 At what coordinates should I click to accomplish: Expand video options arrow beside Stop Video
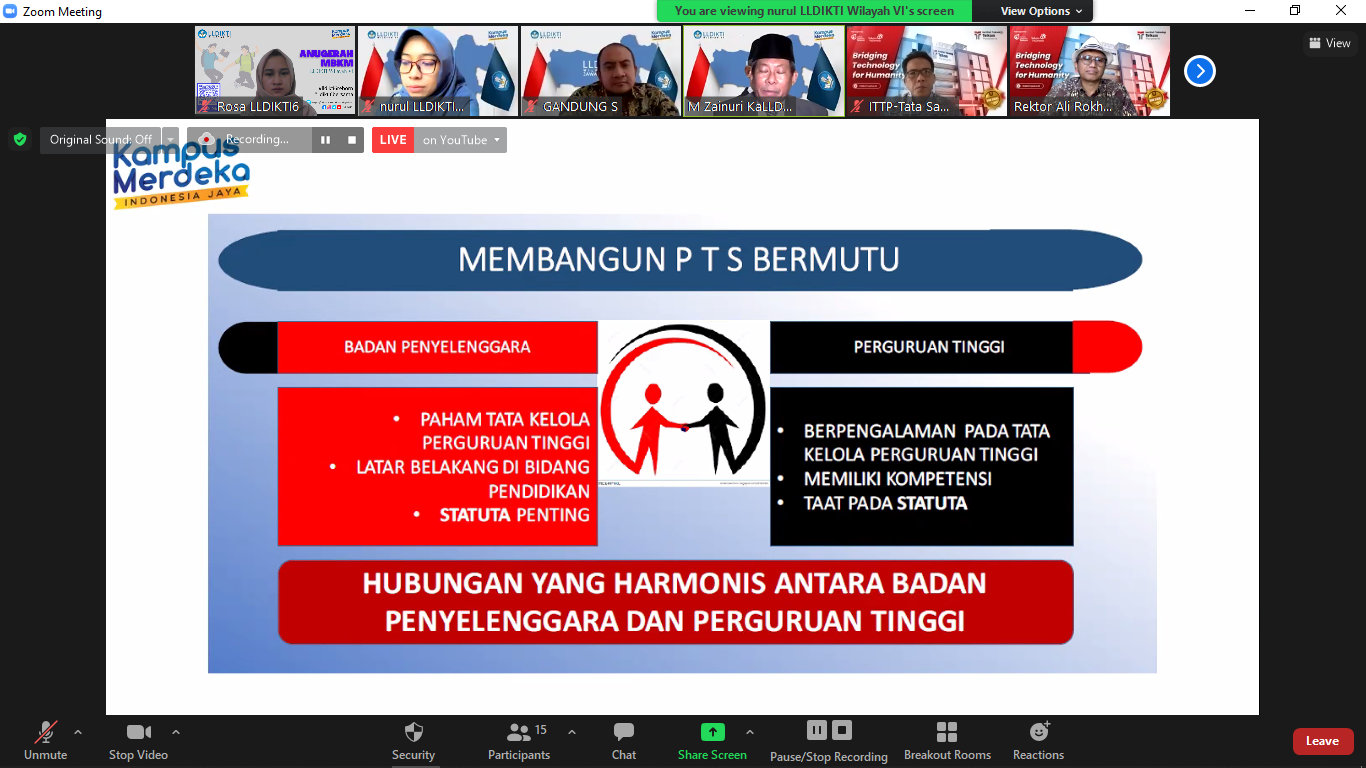point(176,732)
